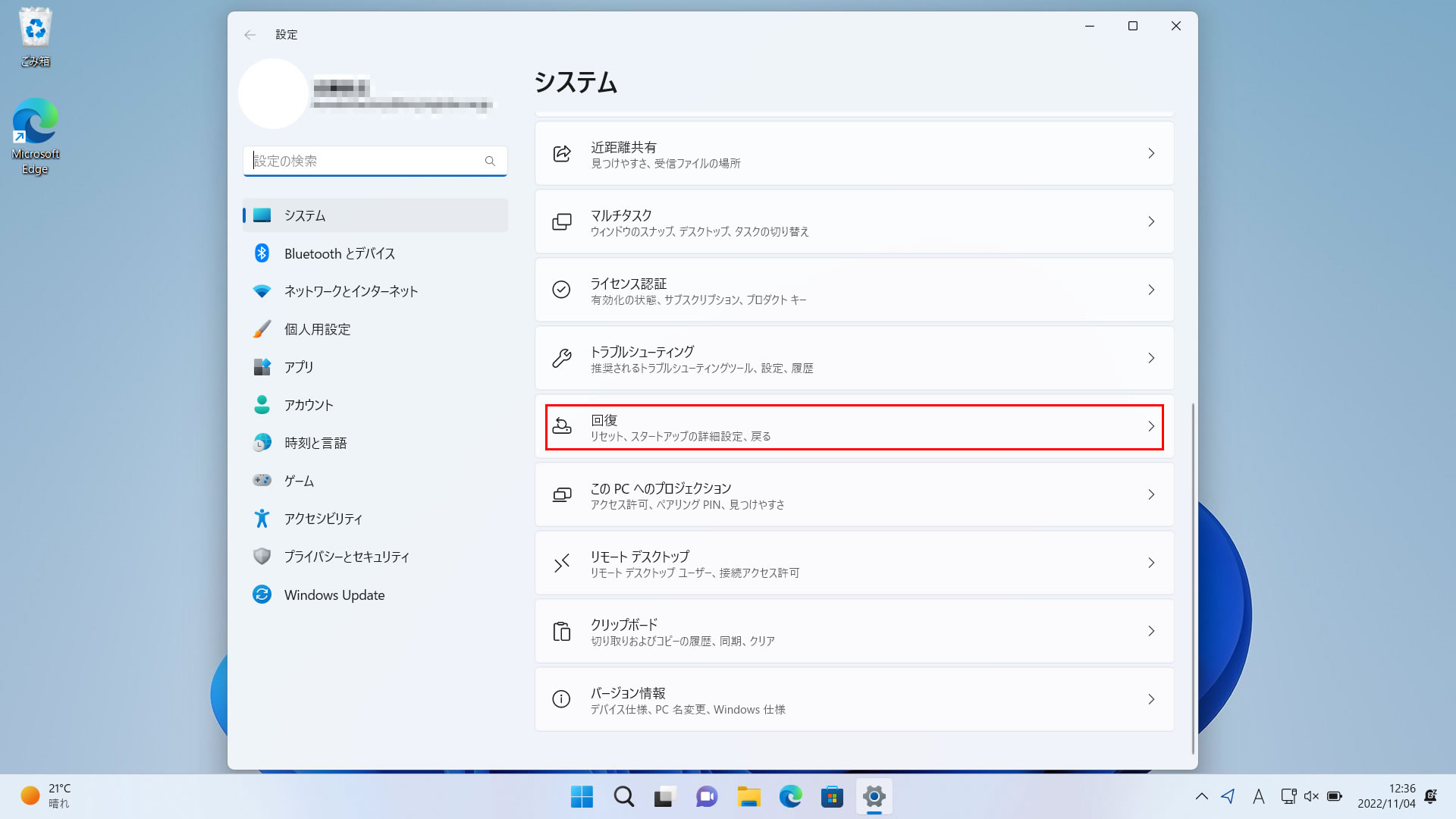The width and height of the screenshot is (1456, 819).
Task: Open the weather widget 21°C 晴れ
Action: tap(46, 796)
